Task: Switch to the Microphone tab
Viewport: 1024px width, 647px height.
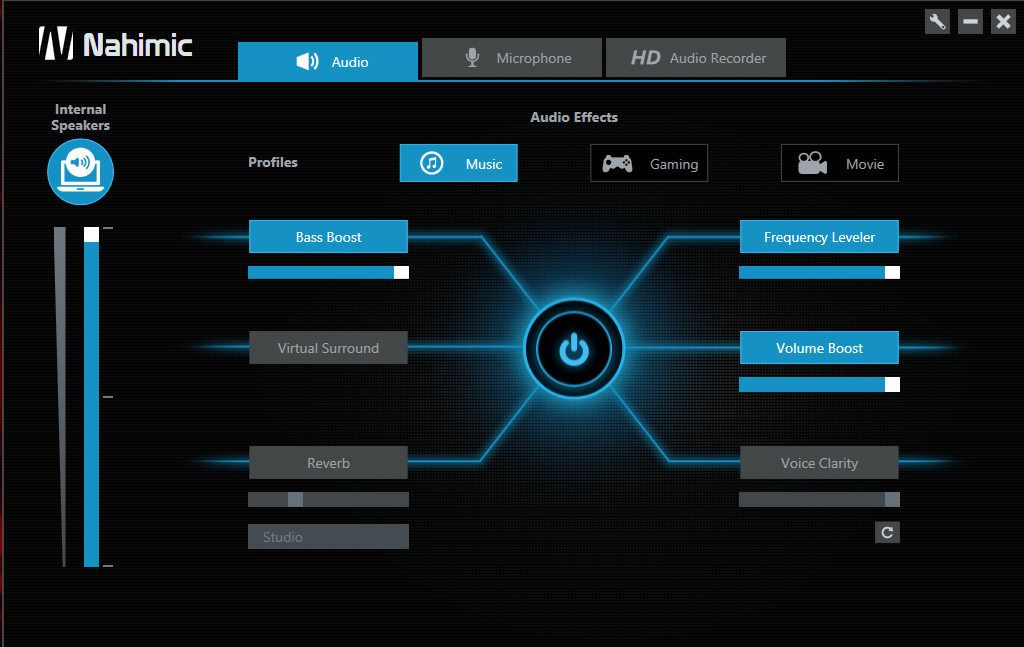Action: pyautogui.click(x=511, y=58)
